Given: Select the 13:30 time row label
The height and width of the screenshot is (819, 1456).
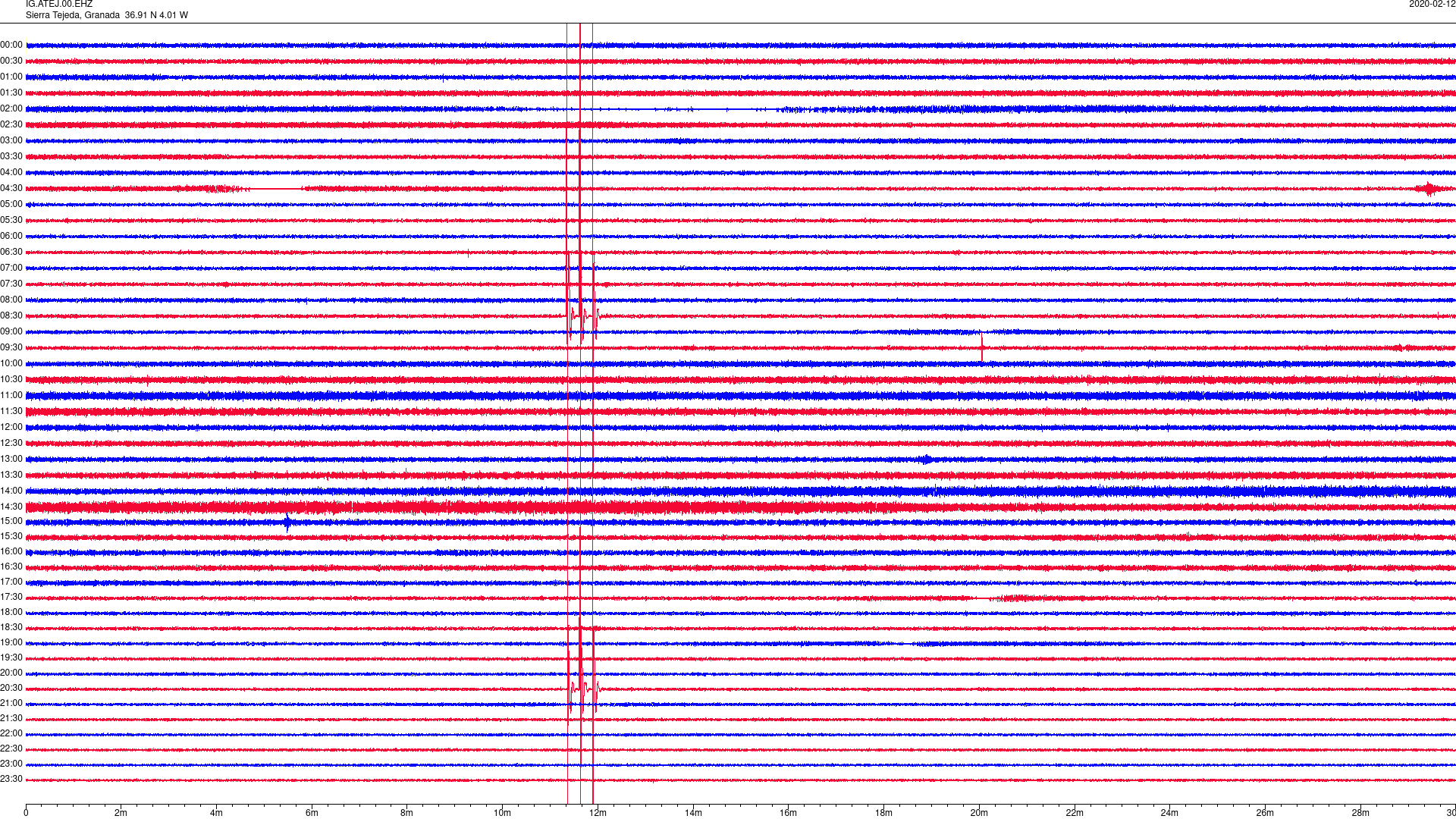Looking at the screenshot, I should (11, 475).
